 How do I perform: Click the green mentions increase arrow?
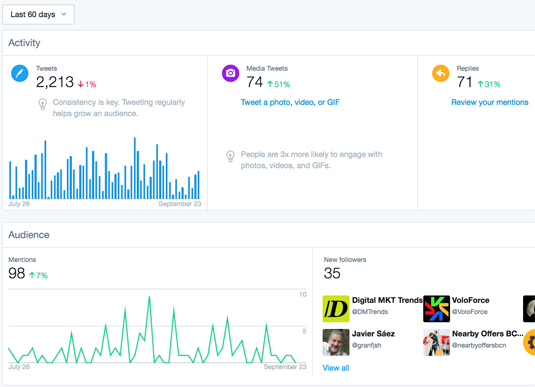point(32,275)
